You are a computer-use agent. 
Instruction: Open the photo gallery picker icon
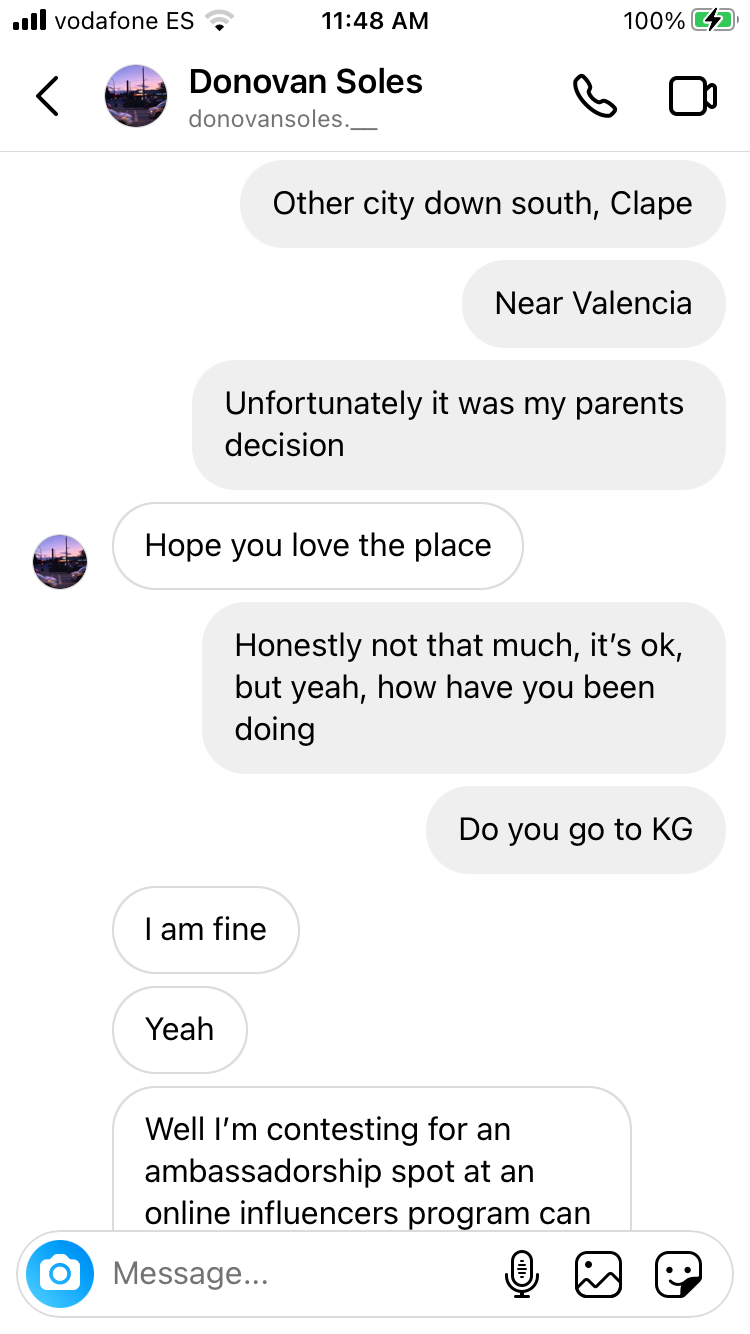[x=598, y=1274]
